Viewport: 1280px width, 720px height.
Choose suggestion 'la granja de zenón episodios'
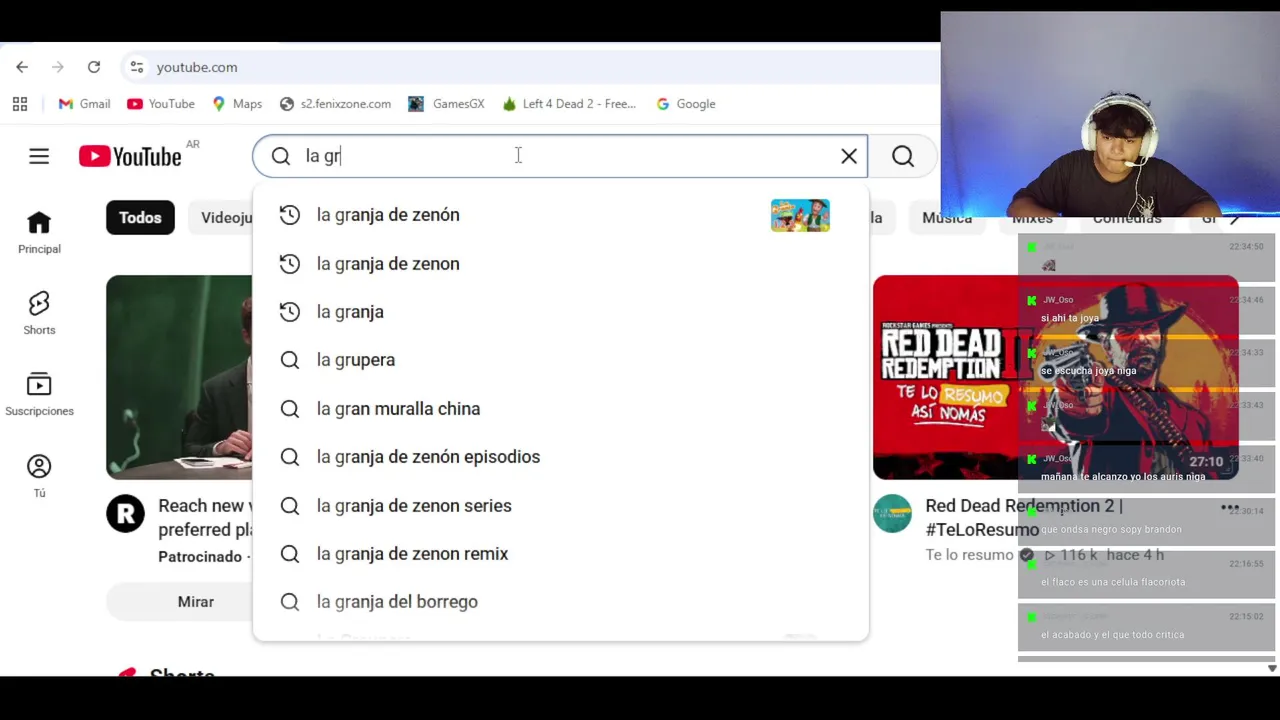560,457
